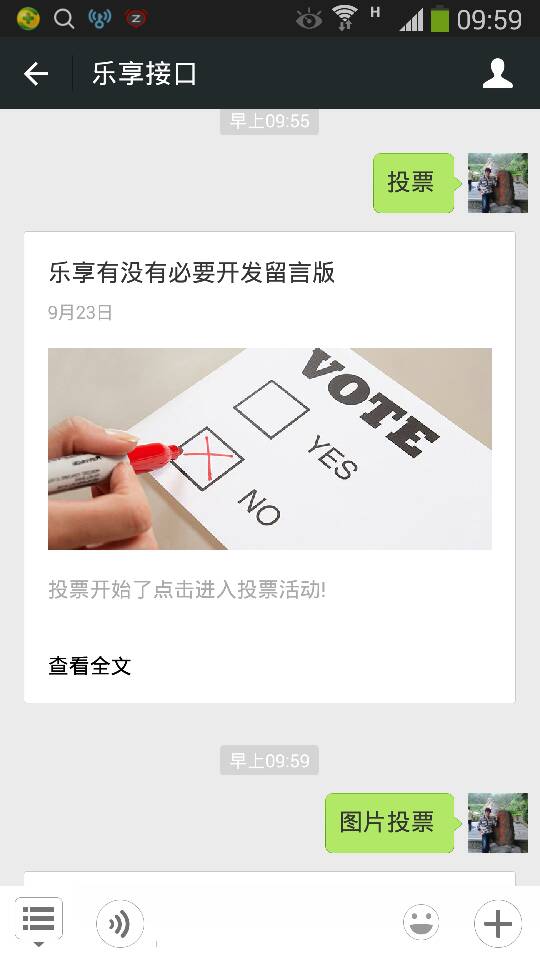Image resolution: width=540 pixels, height=960 pixels.
Task: Open the custom menu list icon
Action: [x=39, y=918]
